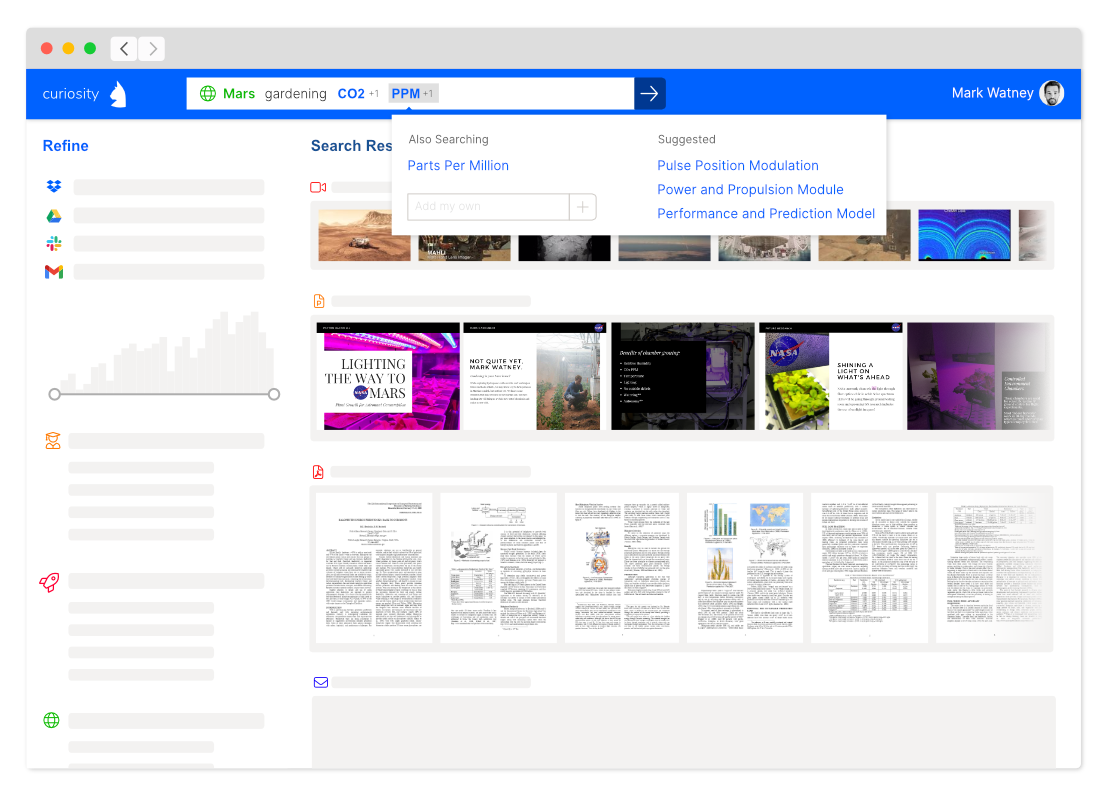The height and width of the screenshot is (796, 1110).
Task: Go forward with the browser forward arrow
Action: click(151, 49)
